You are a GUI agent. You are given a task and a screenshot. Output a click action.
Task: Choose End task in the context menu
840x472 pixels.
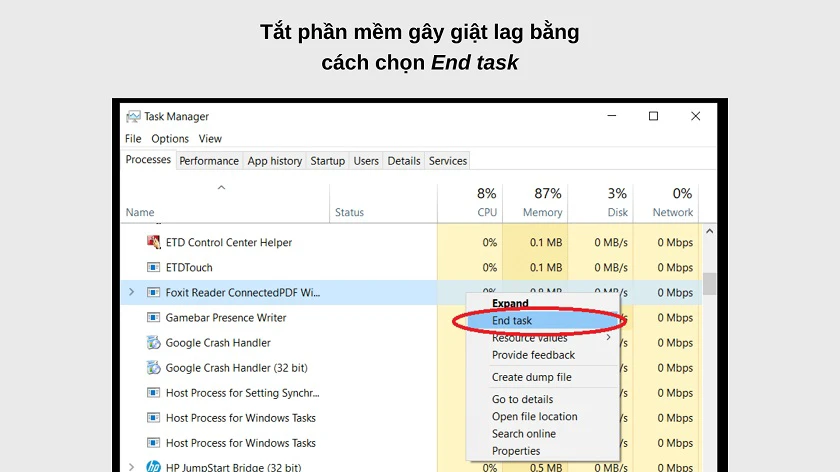pyautogui.click(x=543, y=320)
